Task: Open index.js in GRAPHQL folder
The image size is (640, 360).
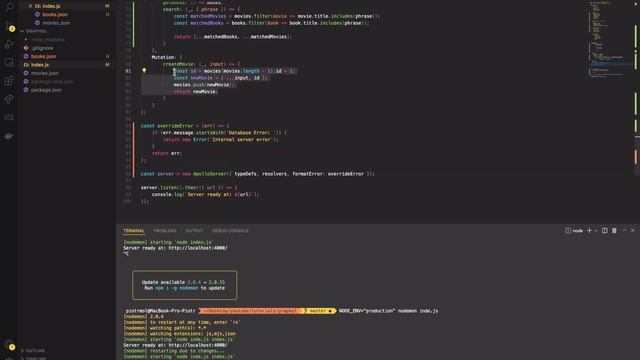Action: (x=40, y=65)
